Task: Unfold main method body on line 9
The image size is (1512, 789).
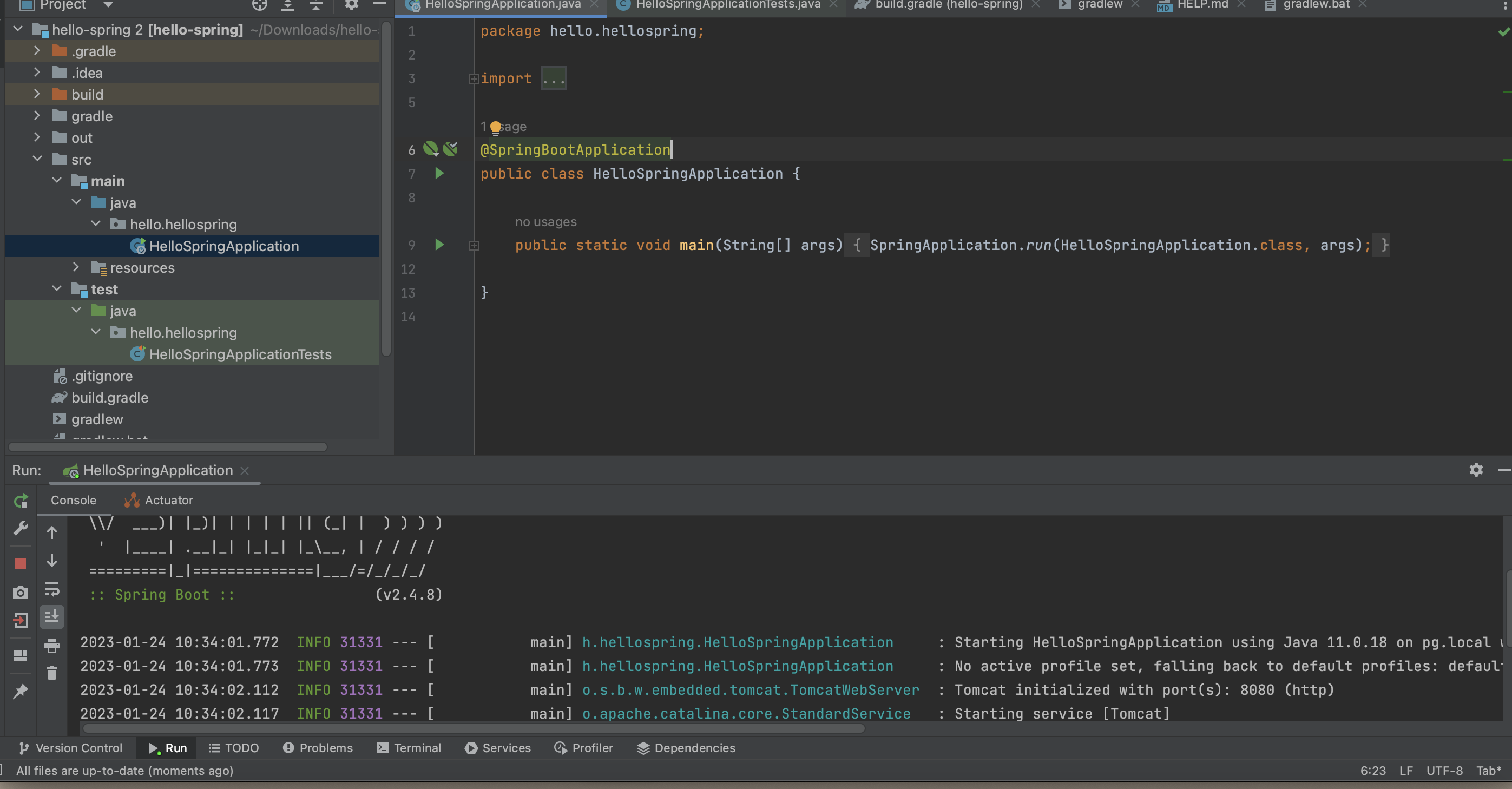Action: click(474, 246)
